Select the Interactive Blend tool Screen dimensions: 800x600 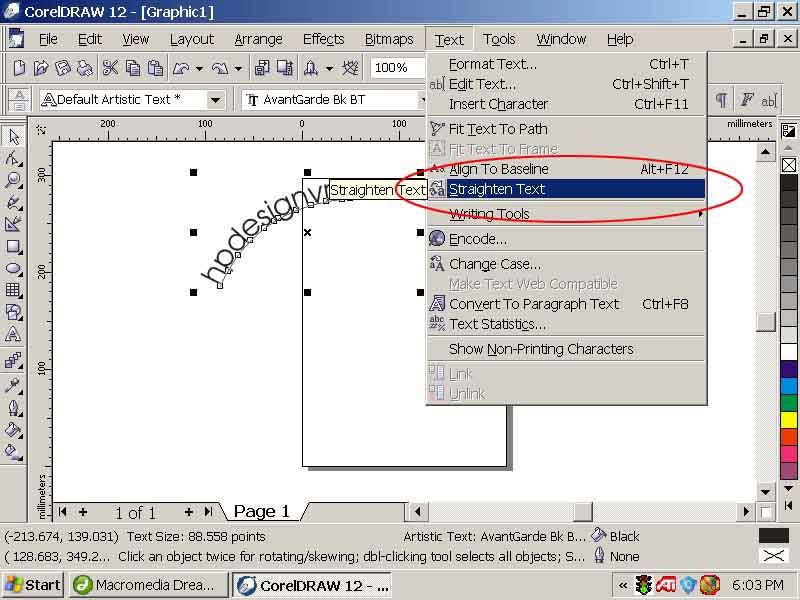(13, 361)
